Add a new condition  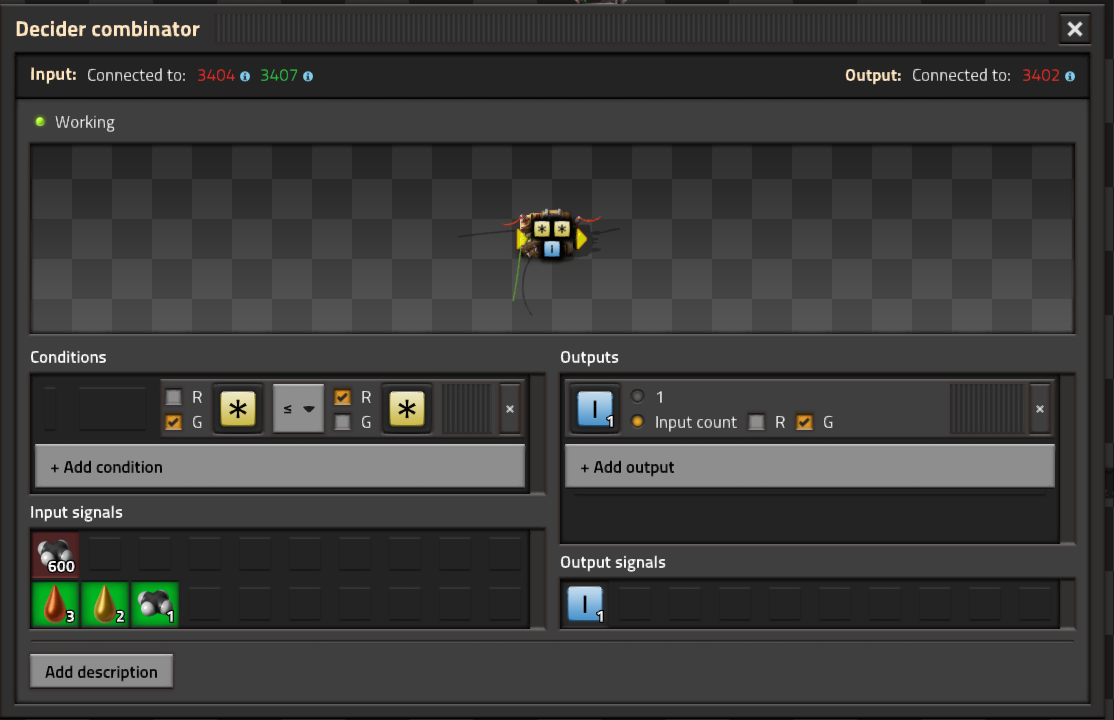[x=280, y=467]
